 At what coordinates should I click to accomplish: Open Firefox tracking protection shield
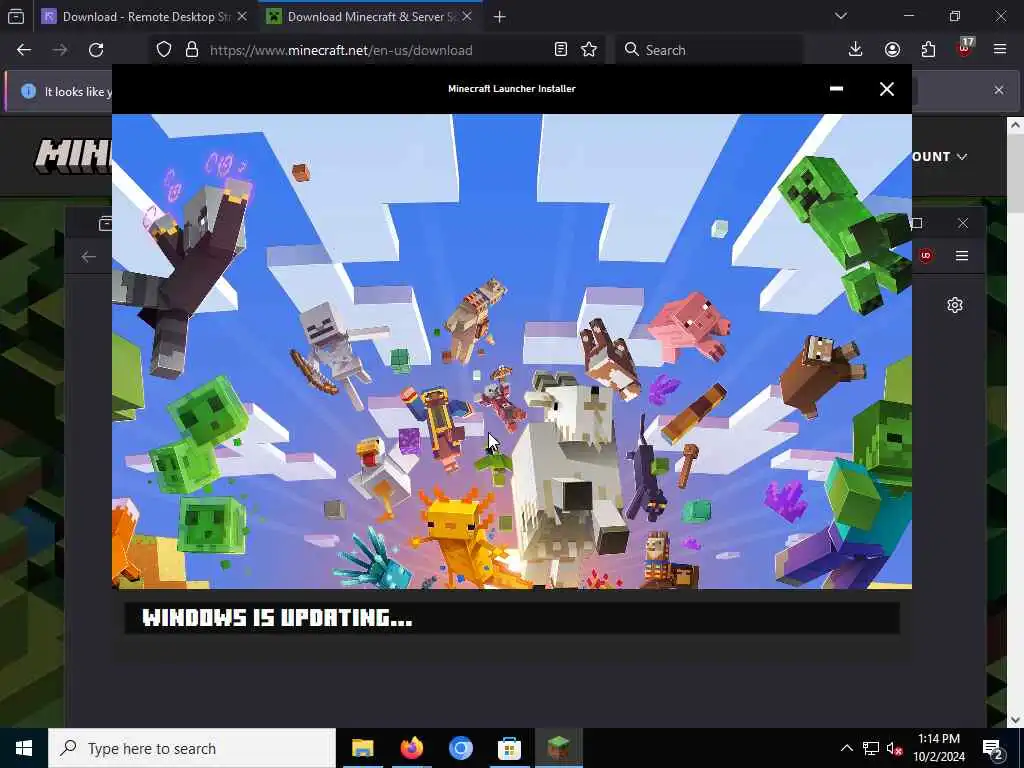164,50
